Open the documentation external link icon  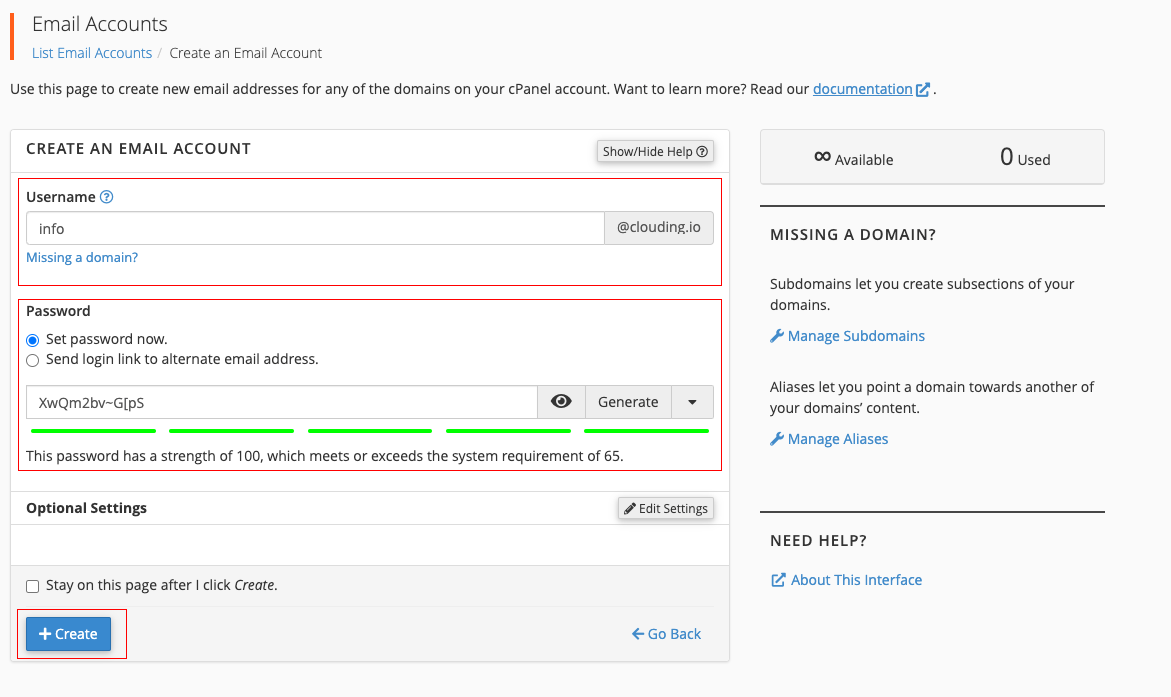(x=923, y=90)
